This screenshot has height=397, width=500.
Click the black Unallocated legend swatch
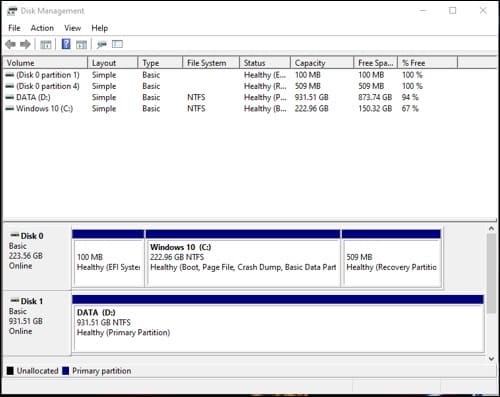click(10, 371)
